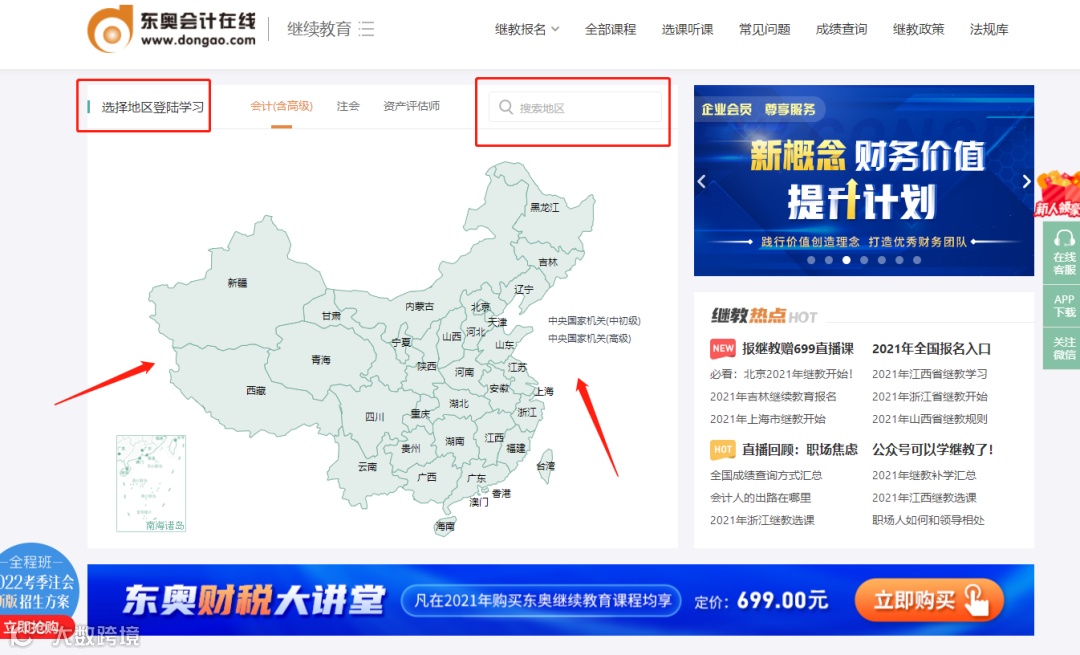Click the HOT badge next to 直播回顾
Screen dimensions: 1080x655
[723, 450]
